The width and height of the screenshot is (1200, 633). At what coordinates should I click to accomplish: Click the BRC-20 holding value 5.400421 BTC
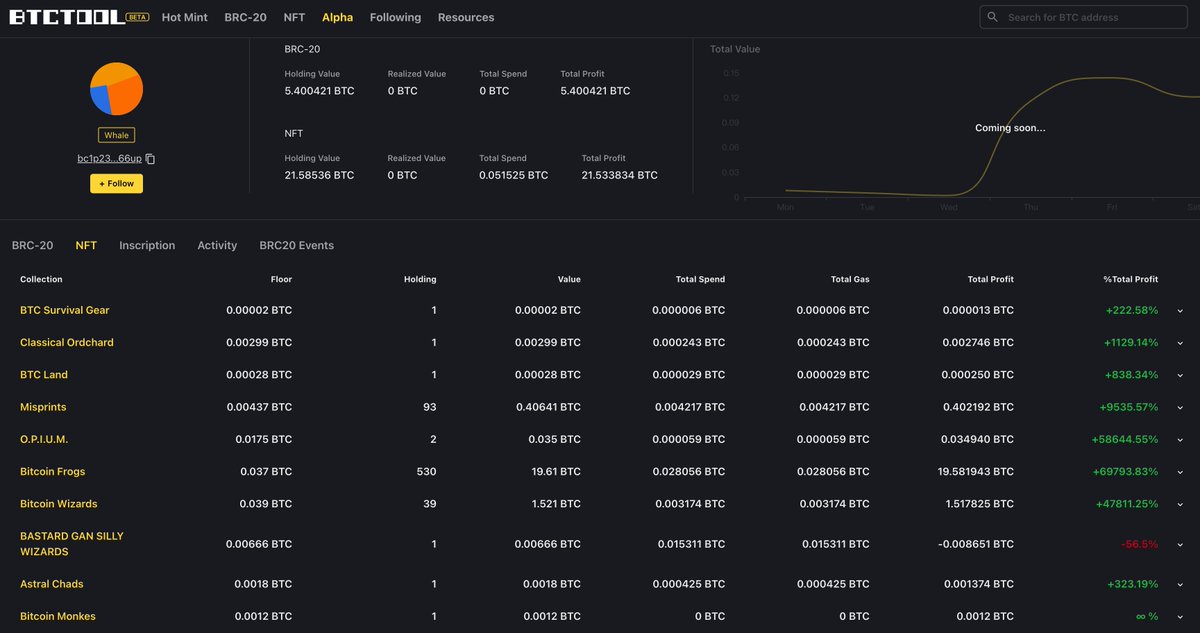(319, 91)
